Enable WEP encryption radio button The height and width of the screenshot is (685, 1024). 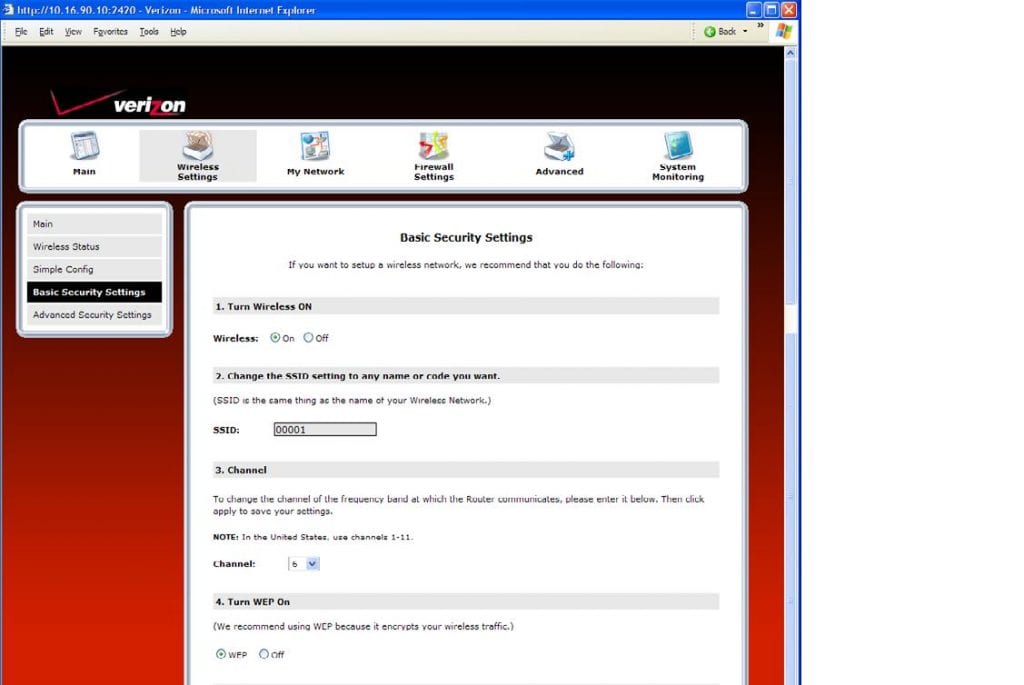coord(223,654)
